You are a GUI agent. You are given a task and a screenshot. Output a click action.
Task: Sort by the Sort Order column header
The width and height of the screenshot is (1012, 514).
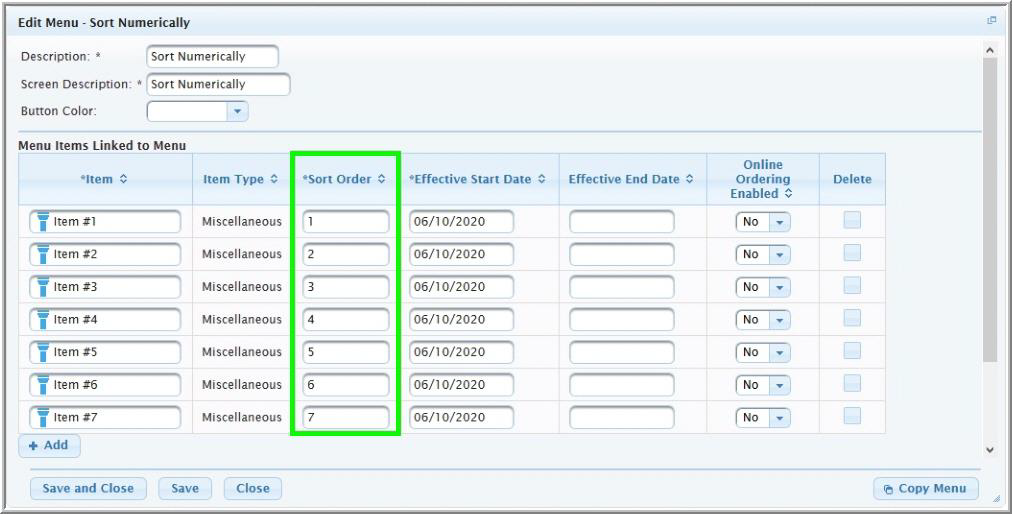point(343,180)
